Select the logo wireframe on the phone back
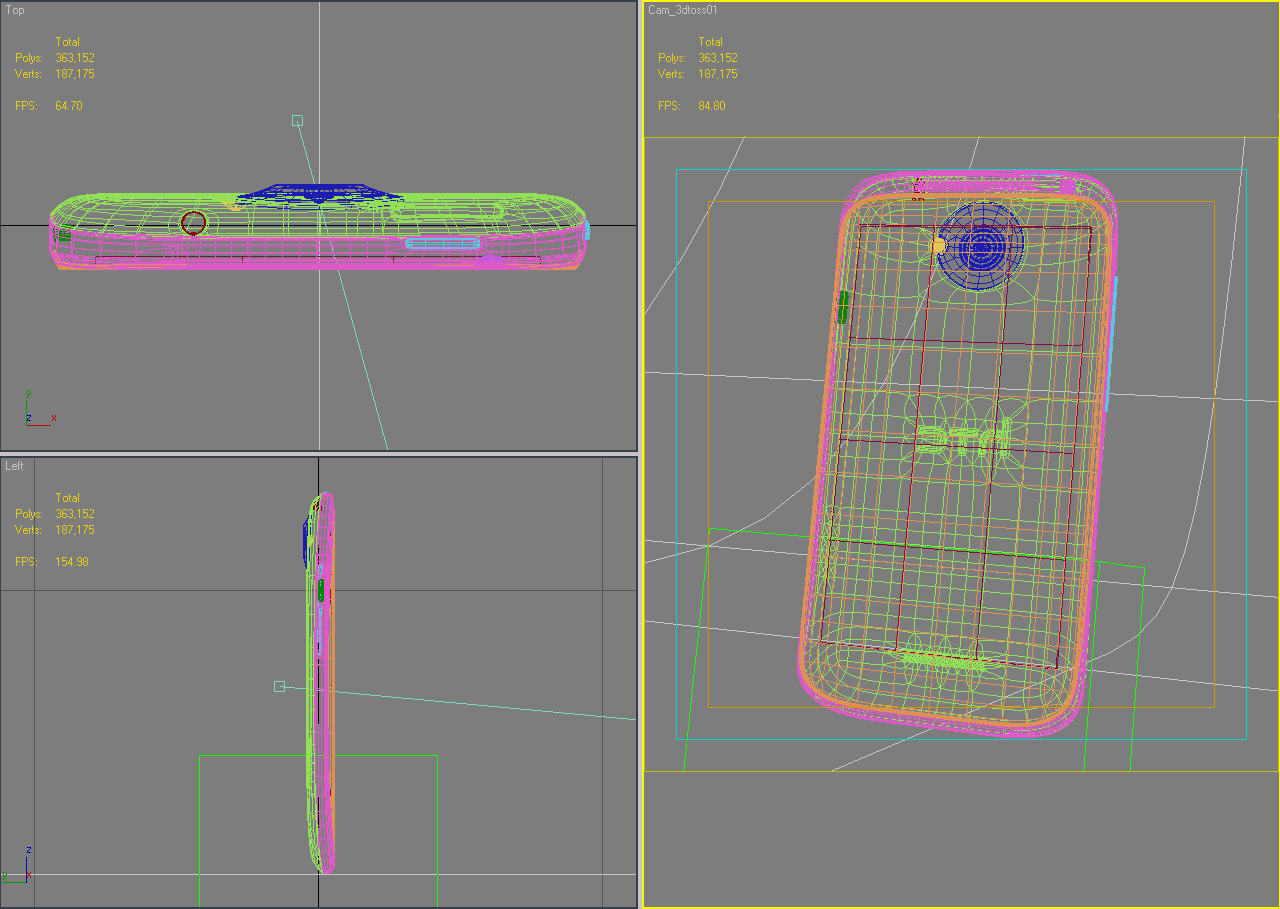1280x909 pixels. 963,438
